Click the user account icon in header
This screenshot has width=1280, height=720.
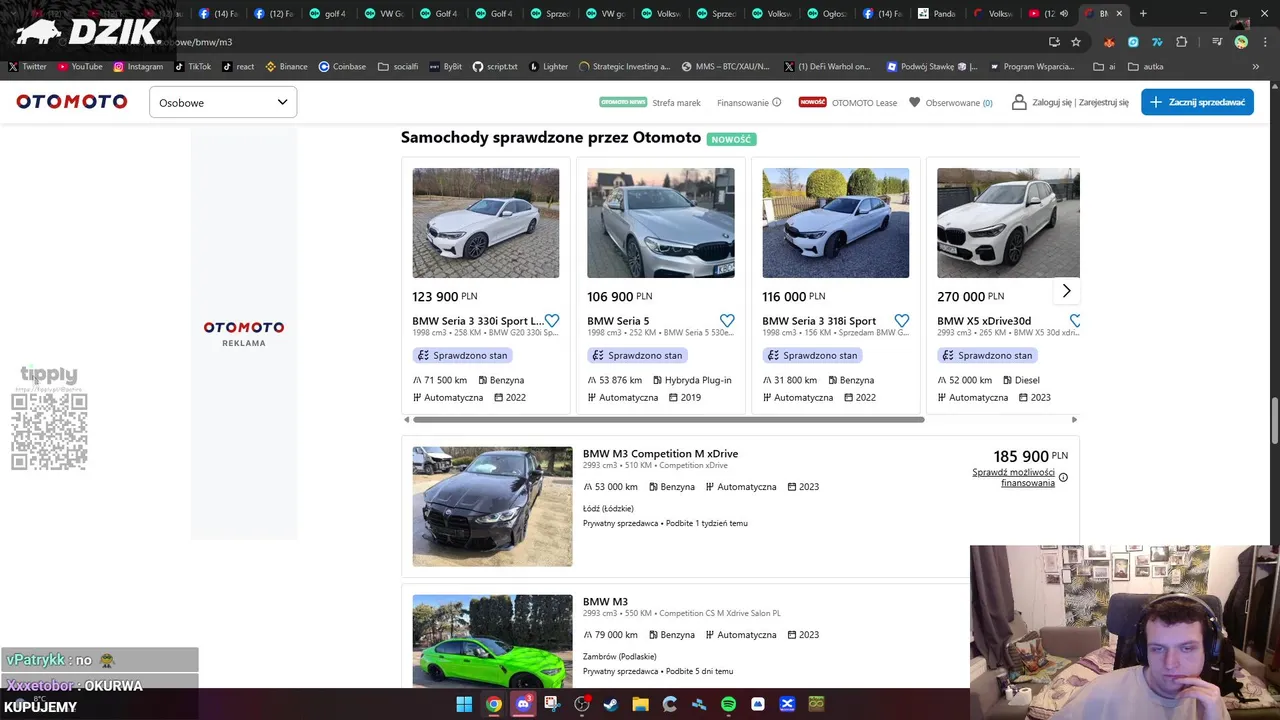(x=1019, y=102)
